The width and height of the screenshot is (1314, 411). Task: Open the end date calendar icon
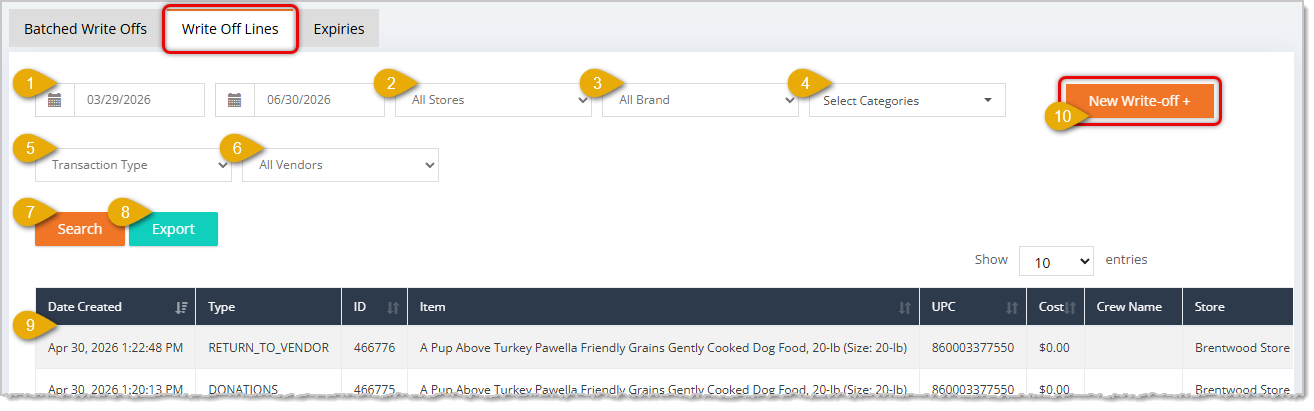235,100
